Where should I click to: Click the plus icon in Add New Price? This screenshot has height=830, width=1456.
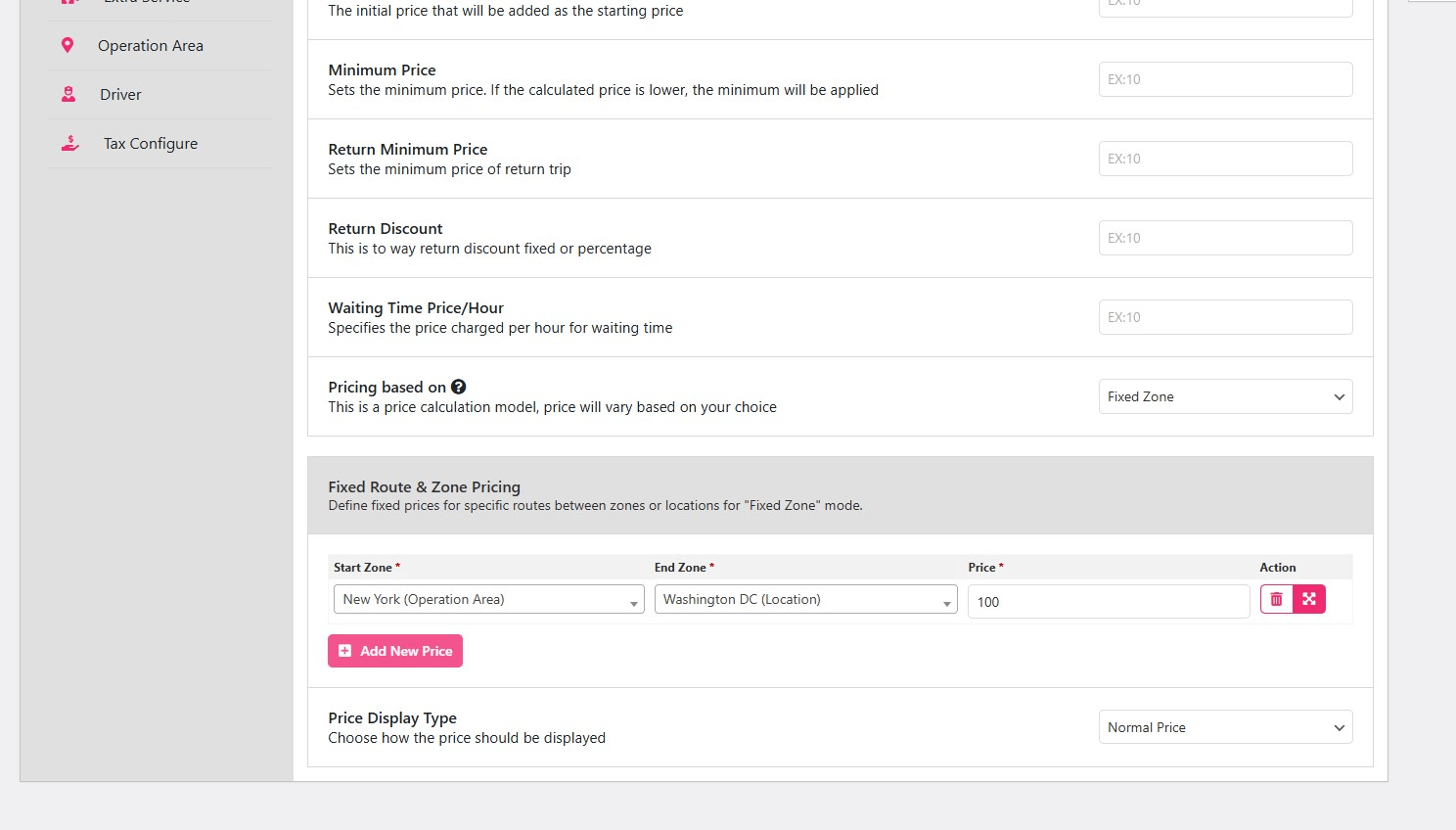344,651
